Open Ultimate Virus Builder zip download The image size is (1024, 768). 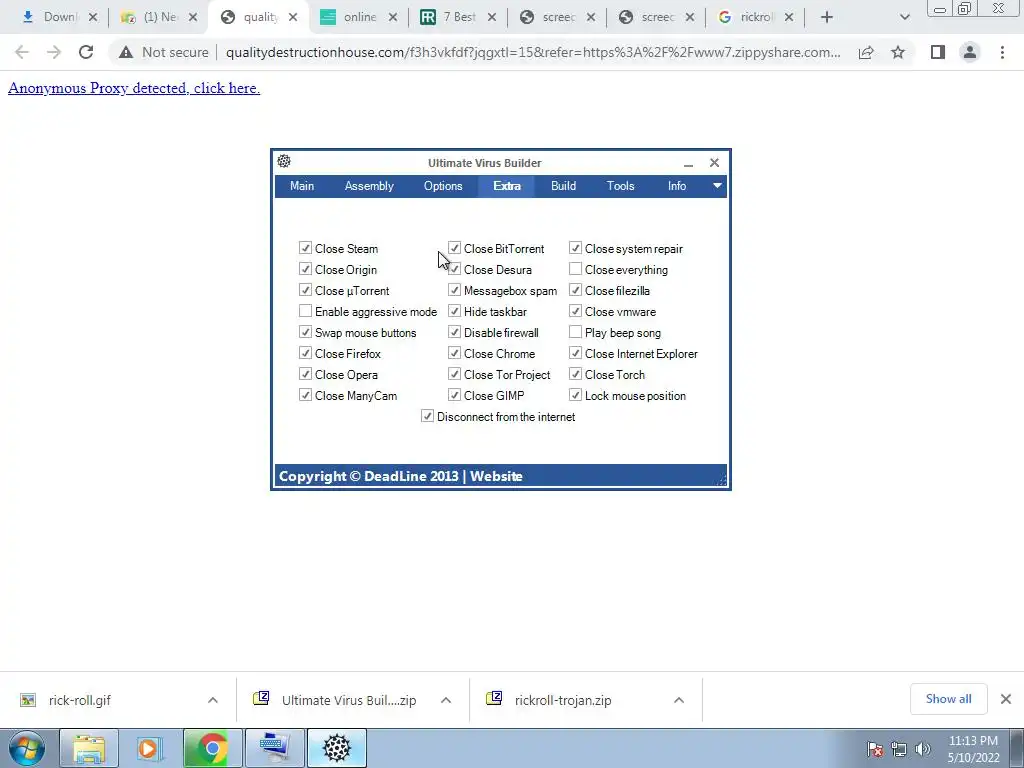pos(349,700)
